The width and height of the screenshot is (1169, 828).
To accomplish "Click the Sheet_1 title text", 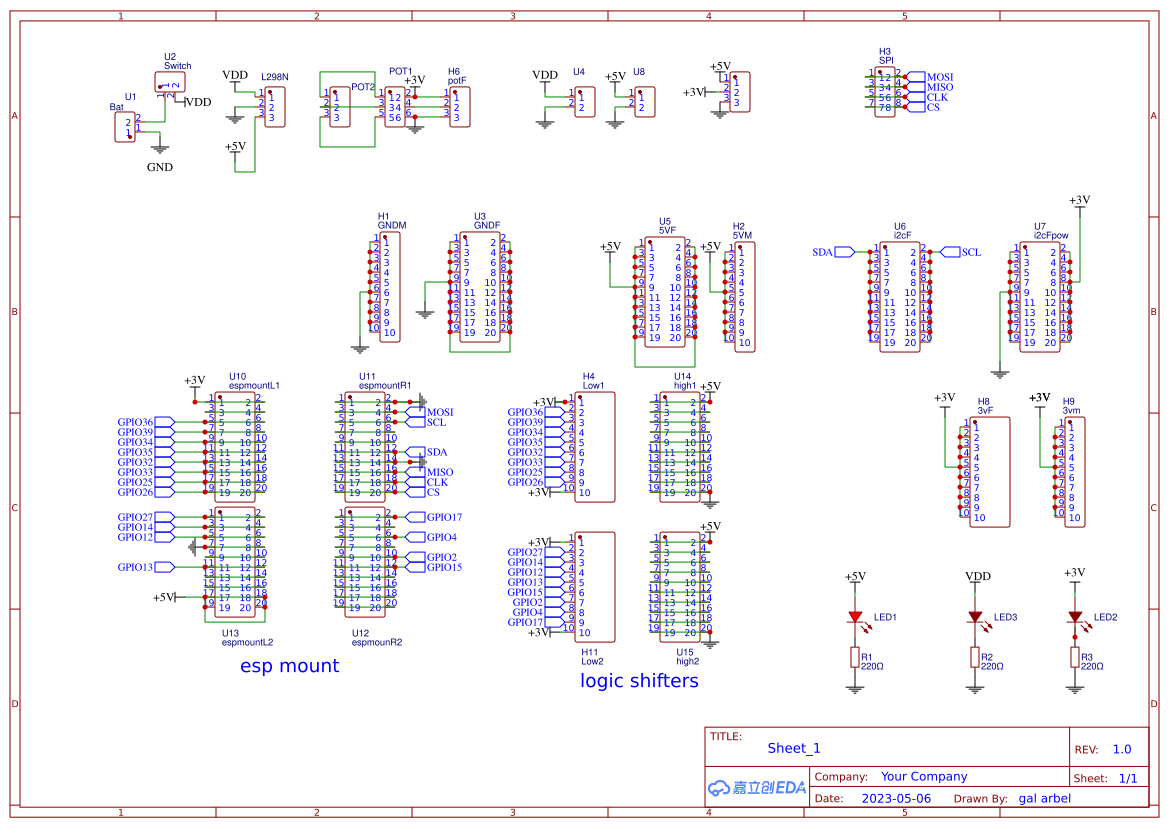I will (x=793, y=747).
